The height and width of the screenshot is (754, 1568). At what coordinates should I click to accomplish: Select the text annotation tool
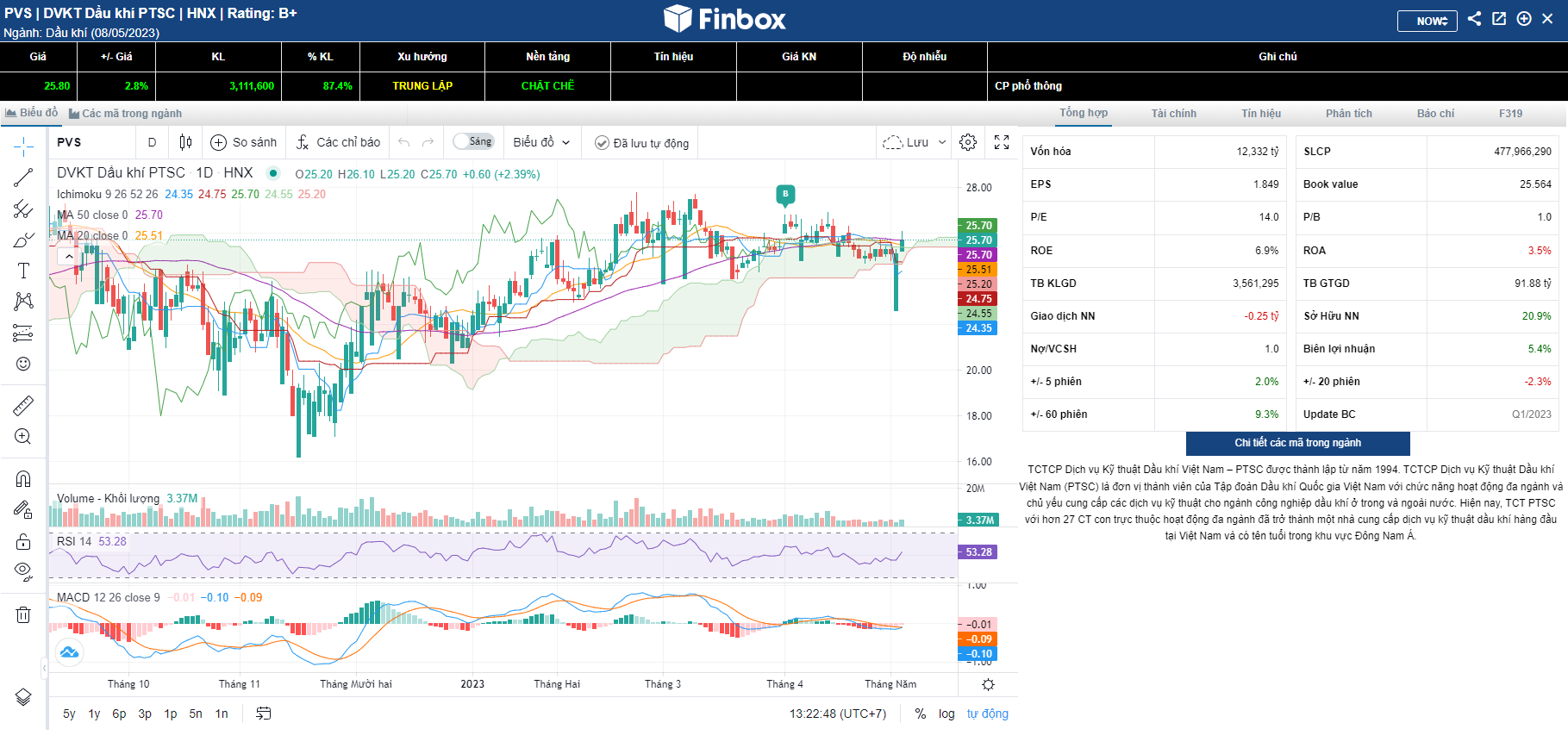click(x=23, y=271)
